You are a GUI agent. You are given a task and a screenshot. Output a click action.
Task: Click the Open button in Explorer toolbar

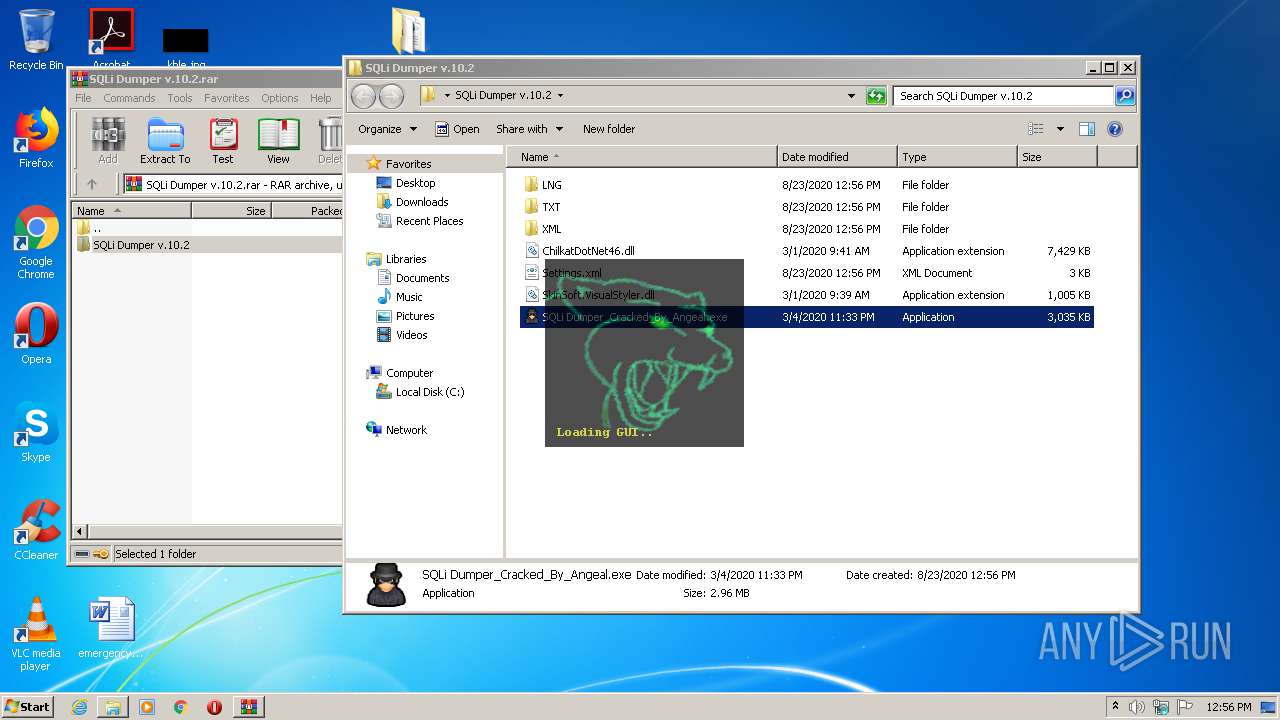click(x=457, y=129)
